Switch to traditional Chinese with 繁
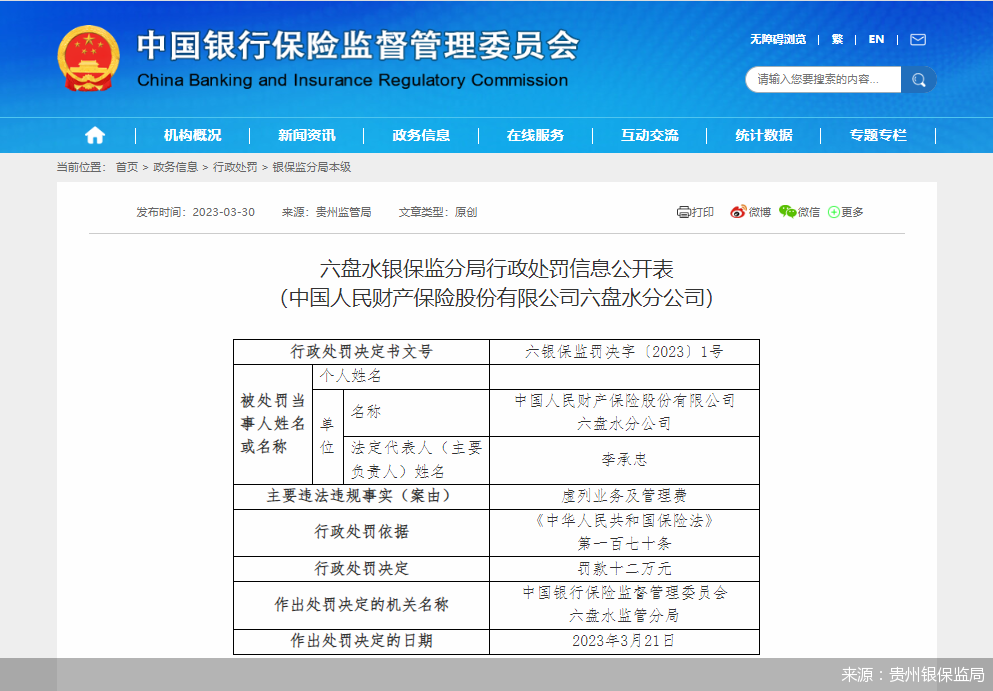The image size is (993, 691). coord(837,39)
